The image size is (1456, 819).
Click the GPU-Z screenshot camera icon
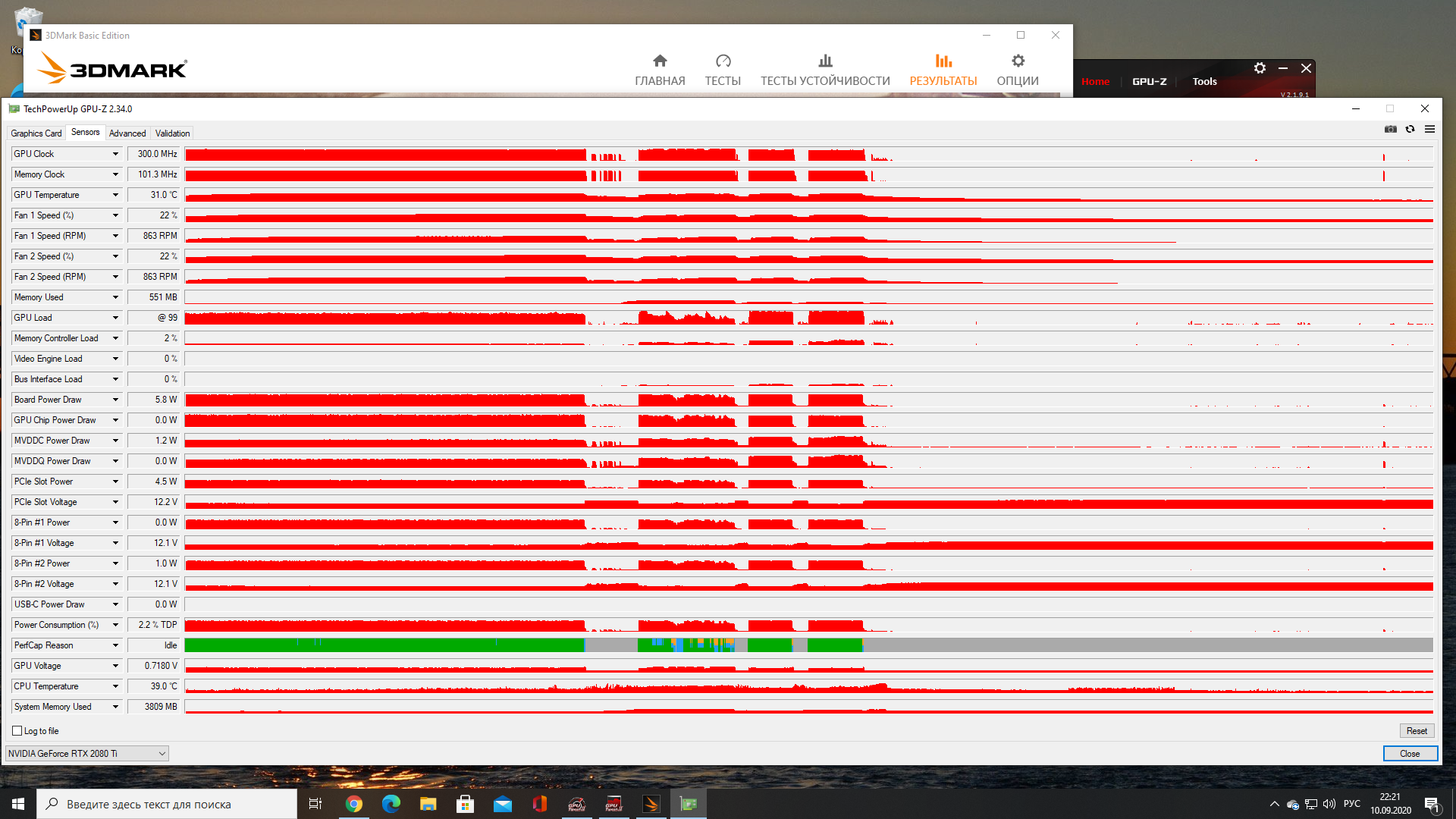pos(1391,130)
